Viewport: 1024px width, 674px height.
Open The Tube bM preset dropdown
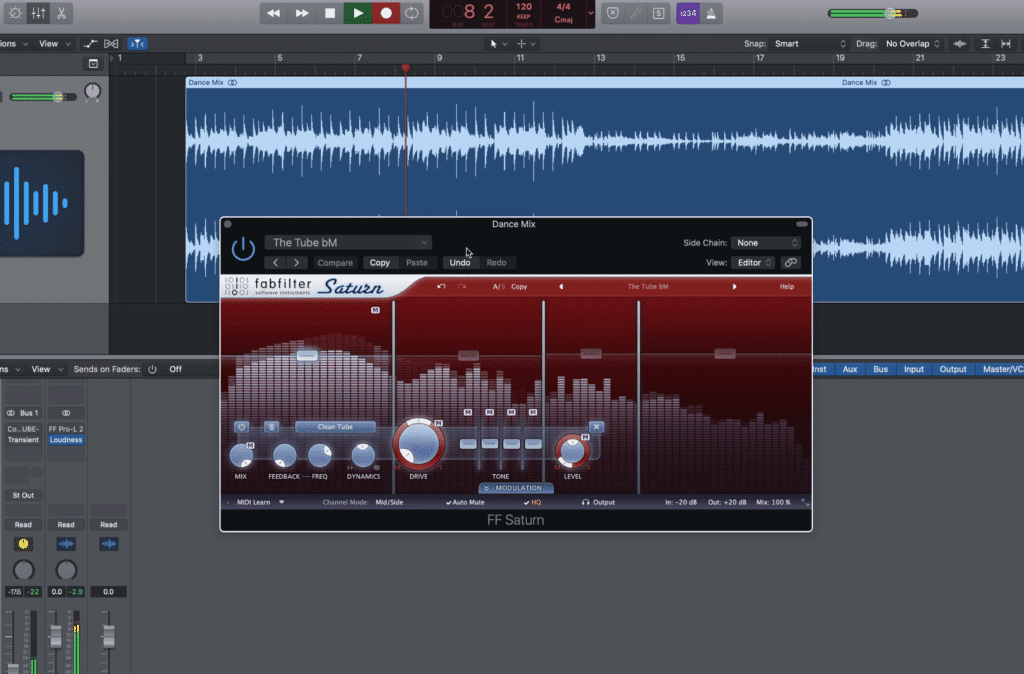348,242
